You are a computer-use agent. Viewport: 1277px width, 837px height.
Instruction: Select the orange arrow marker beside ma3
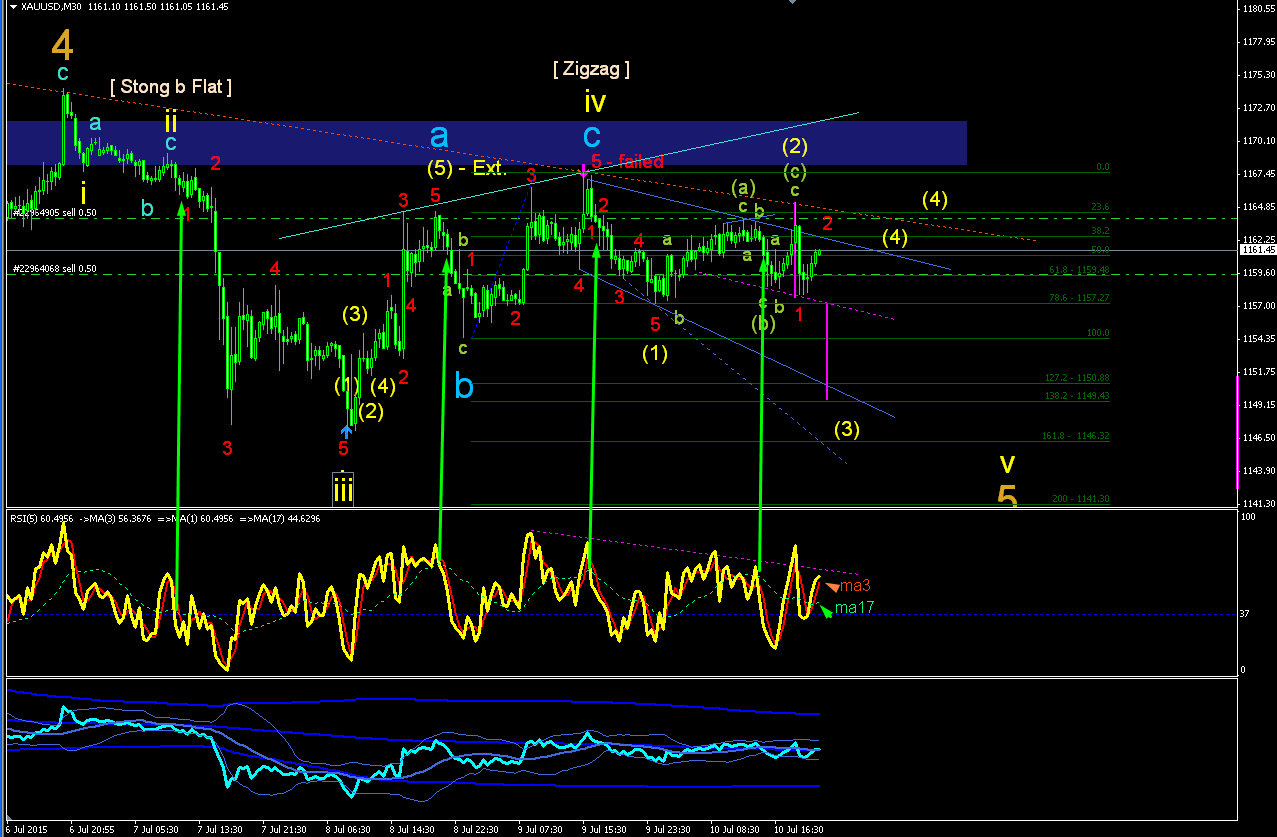click(831, 587)
